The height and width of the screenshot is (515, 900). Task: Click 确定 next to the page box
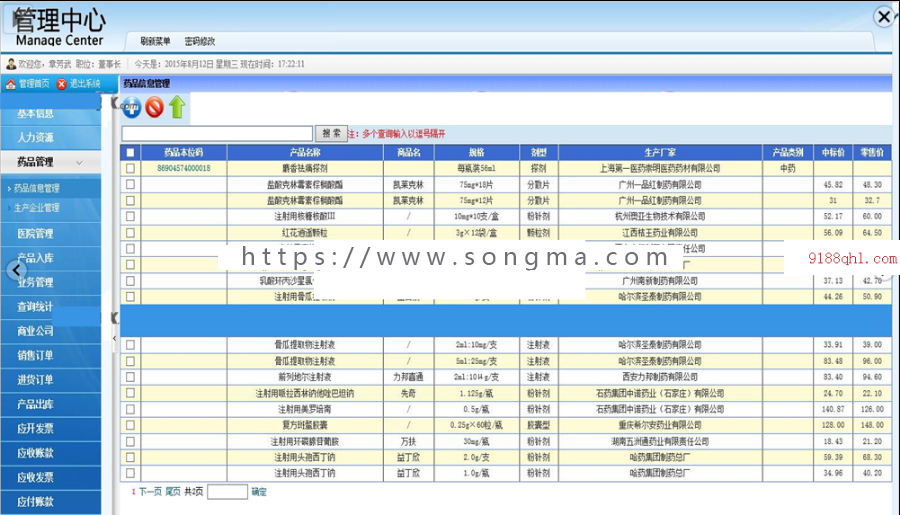coord(259,492)
